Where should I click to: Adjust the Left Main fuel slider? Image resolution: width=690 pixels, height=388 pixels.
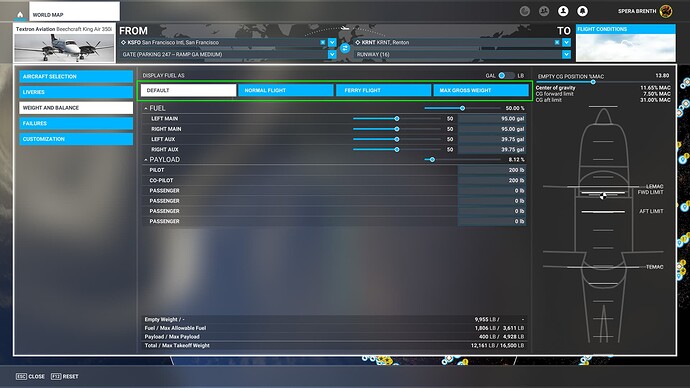[x=396, y=118]
